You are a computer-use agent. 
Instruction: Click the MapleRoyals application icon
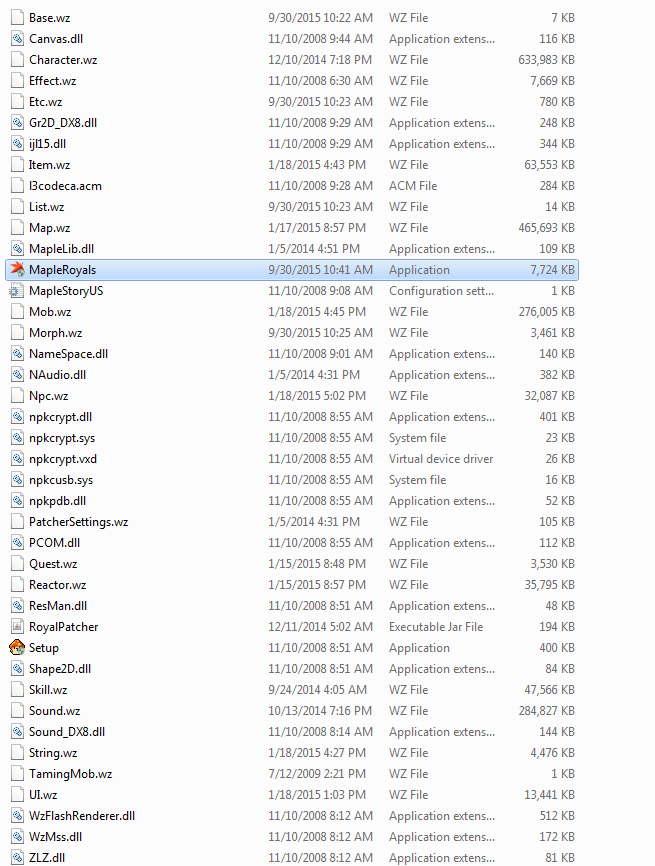18,270
